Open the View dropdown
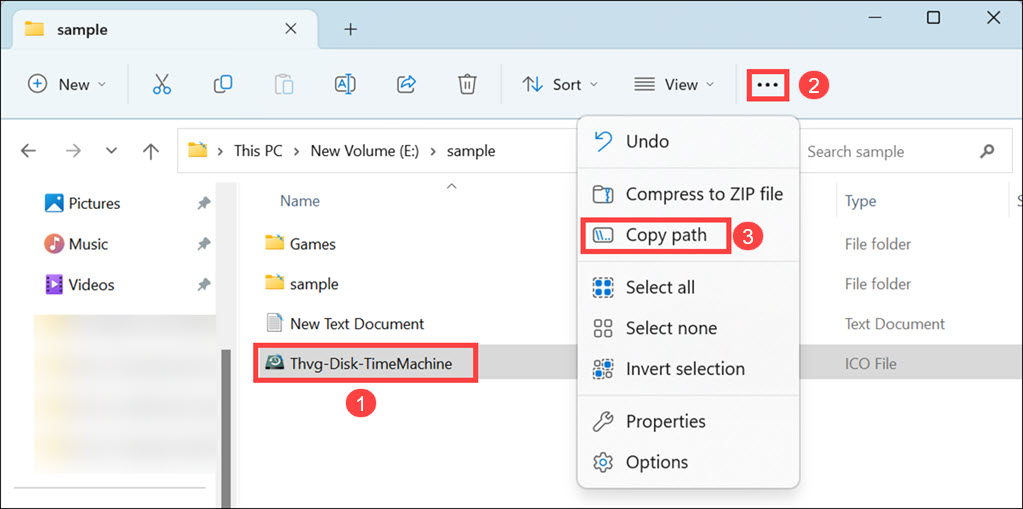Viewport: 1023px width, 509px height. (x=675, y=85)
